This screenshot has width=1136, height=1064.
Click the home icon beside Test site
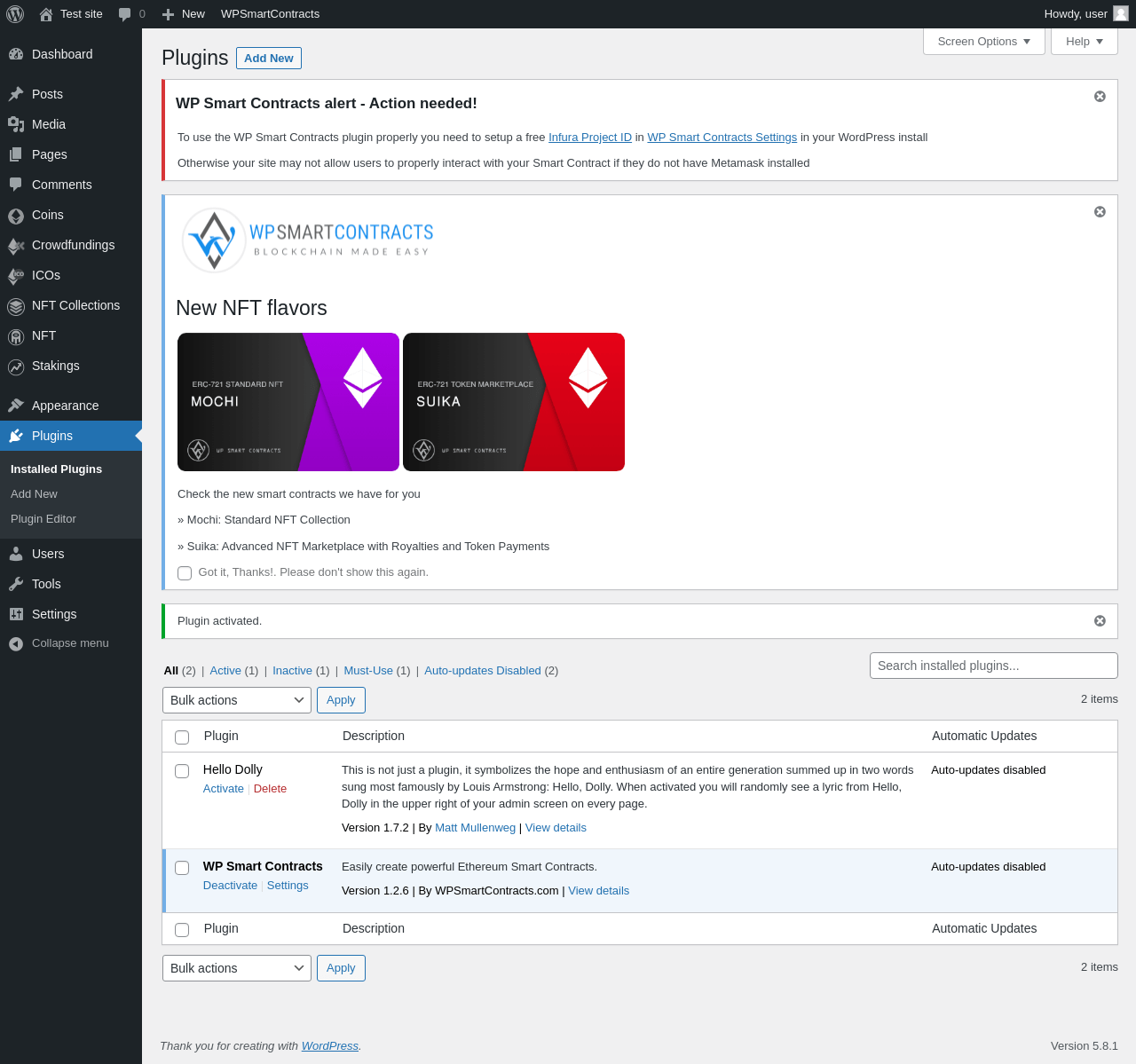coord(46,14)
